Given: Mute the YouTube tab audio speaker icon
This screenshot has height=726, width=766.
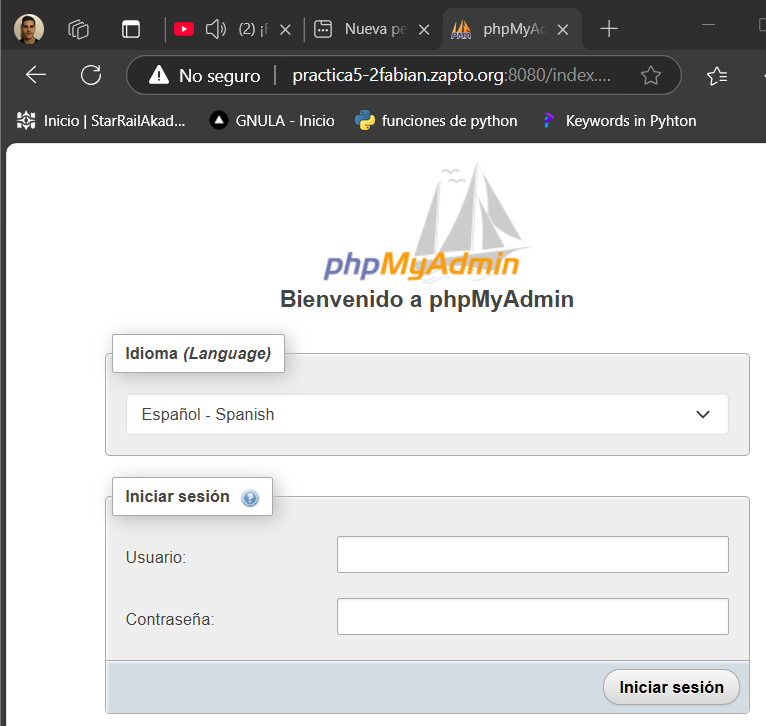Looking at the screenshot, I should tap(215, 29).
